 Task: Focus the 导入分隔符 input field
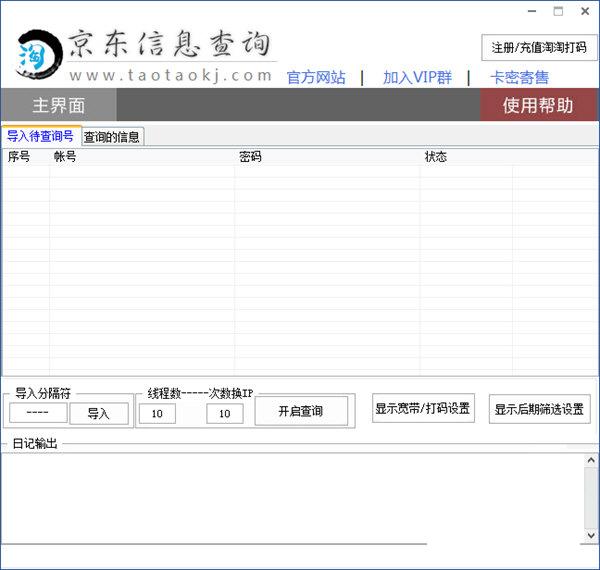[38, 412]
